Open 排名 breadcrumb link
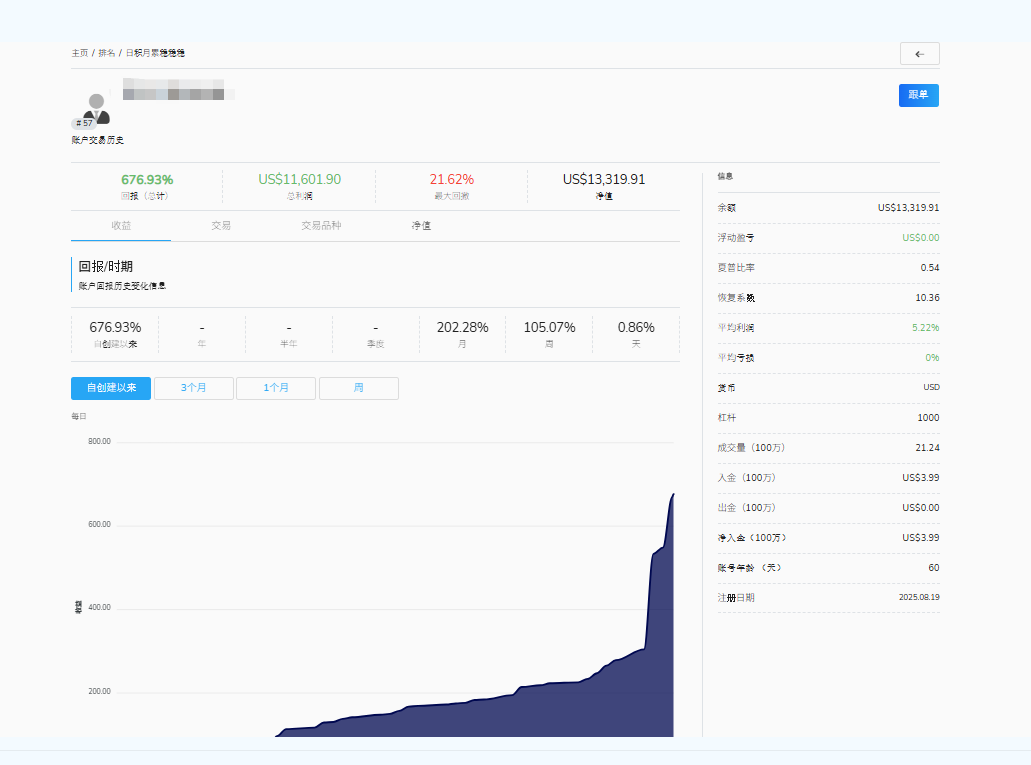This screenshot has height=765, width=1031. click(x=107, y=53)
